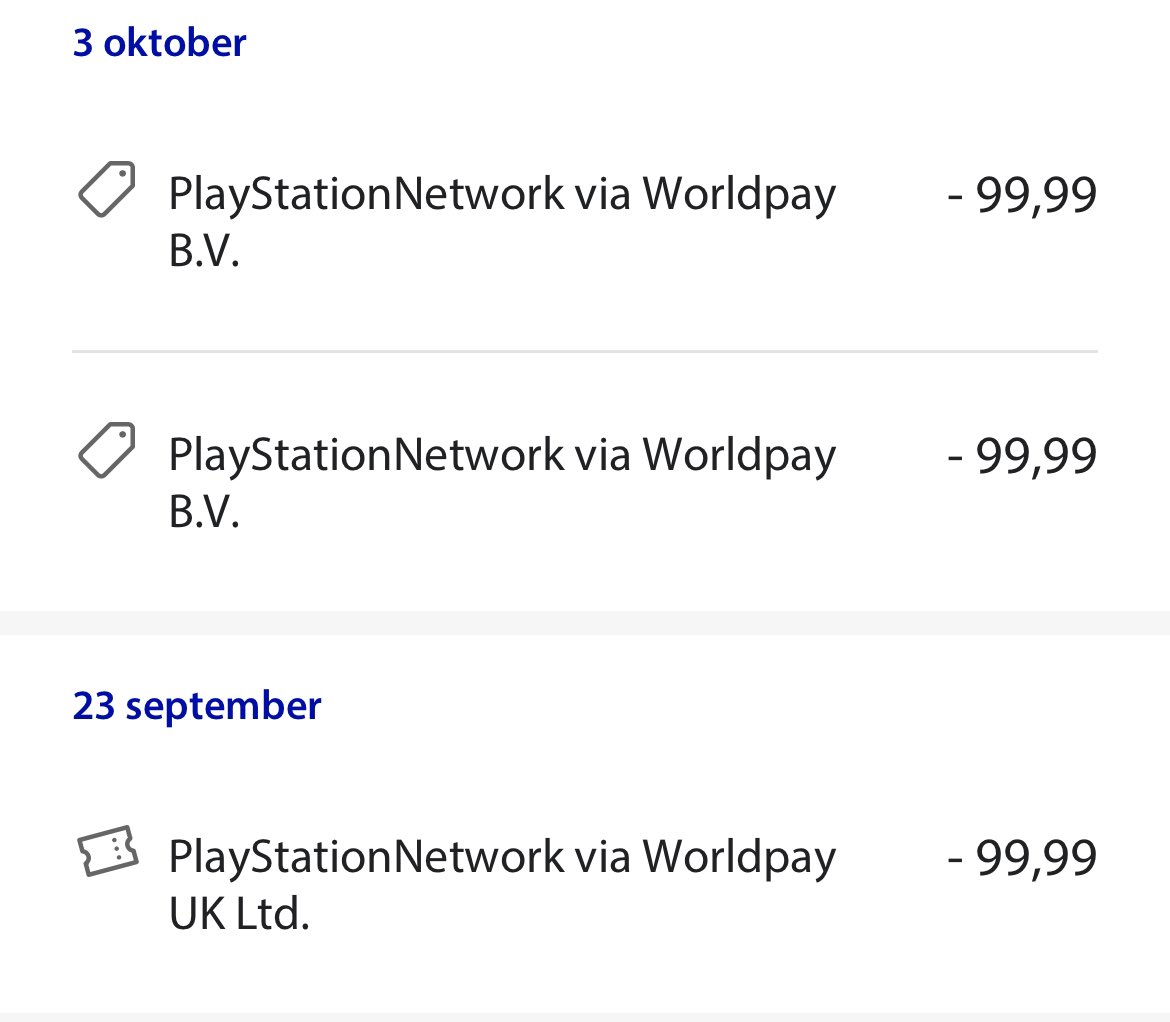1170x1022 pixels.
Task: Click the - 99,99 amount of first 3 oktober payment
Action: [1022, 194]
